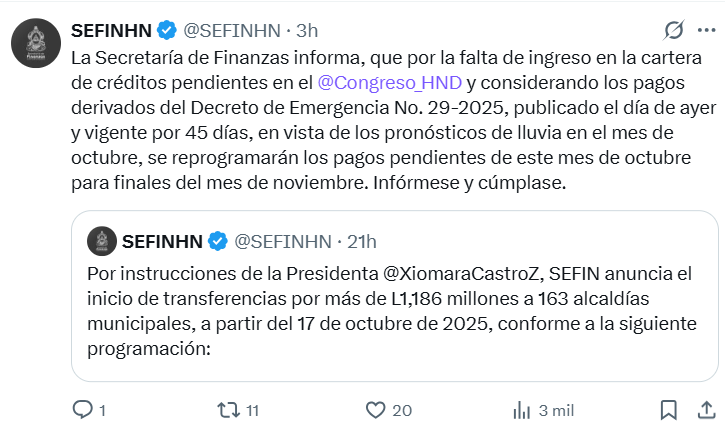
Task: Open the views analytics icon
Action: pyautogui.click(x=521, y=410)
